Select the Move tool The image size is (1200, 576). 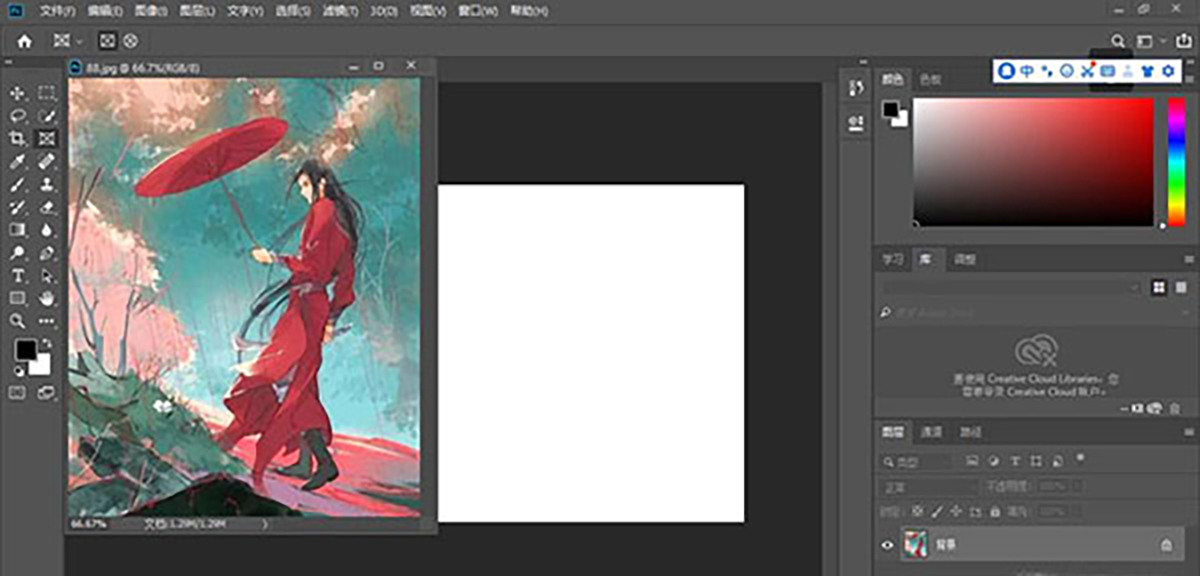[17, 93]
